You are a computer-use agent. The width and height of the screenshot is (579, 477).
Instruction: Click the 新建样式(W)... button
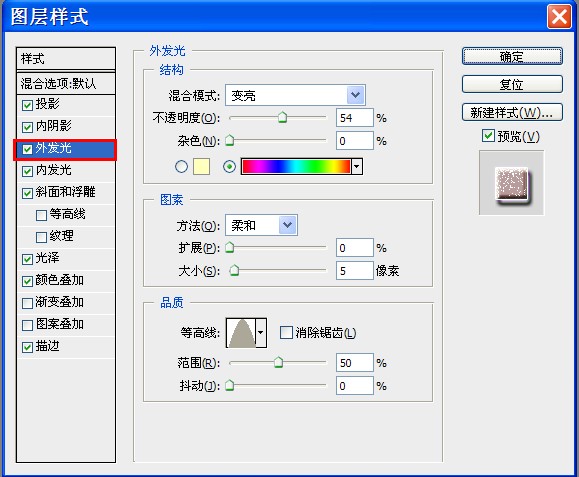[512, 112]
